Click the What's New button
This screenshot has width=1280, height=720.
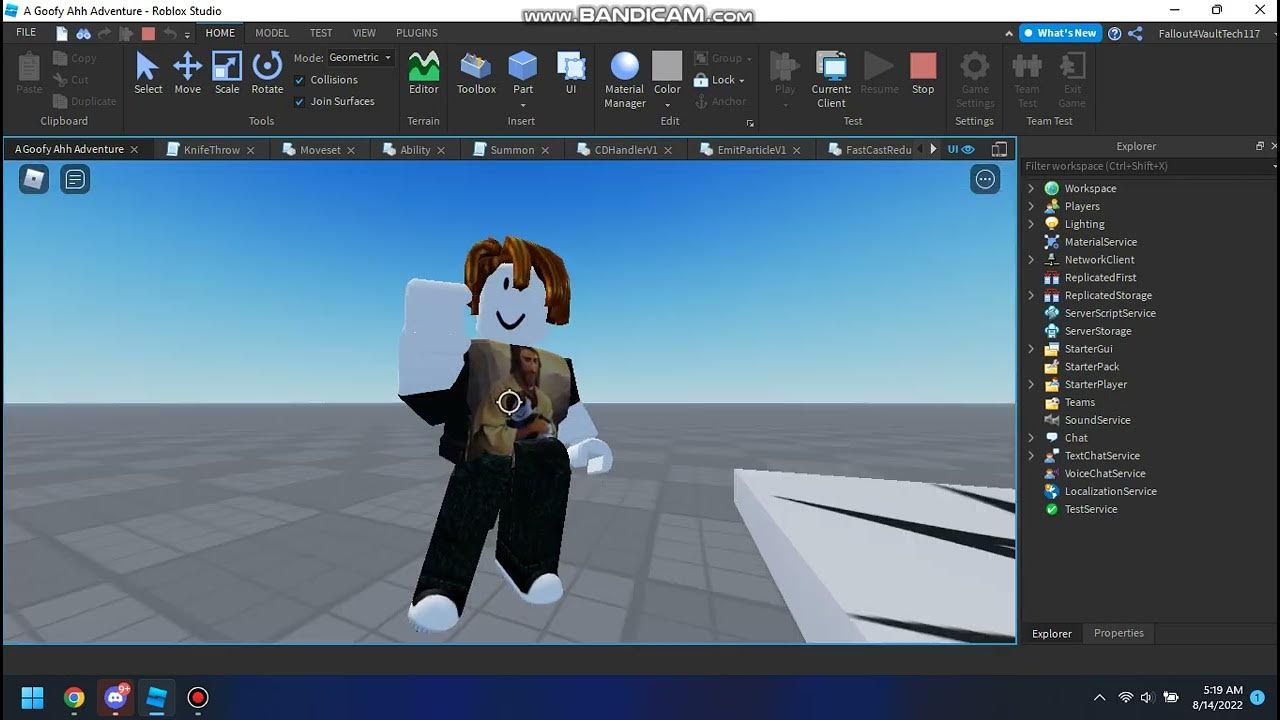1059,33
